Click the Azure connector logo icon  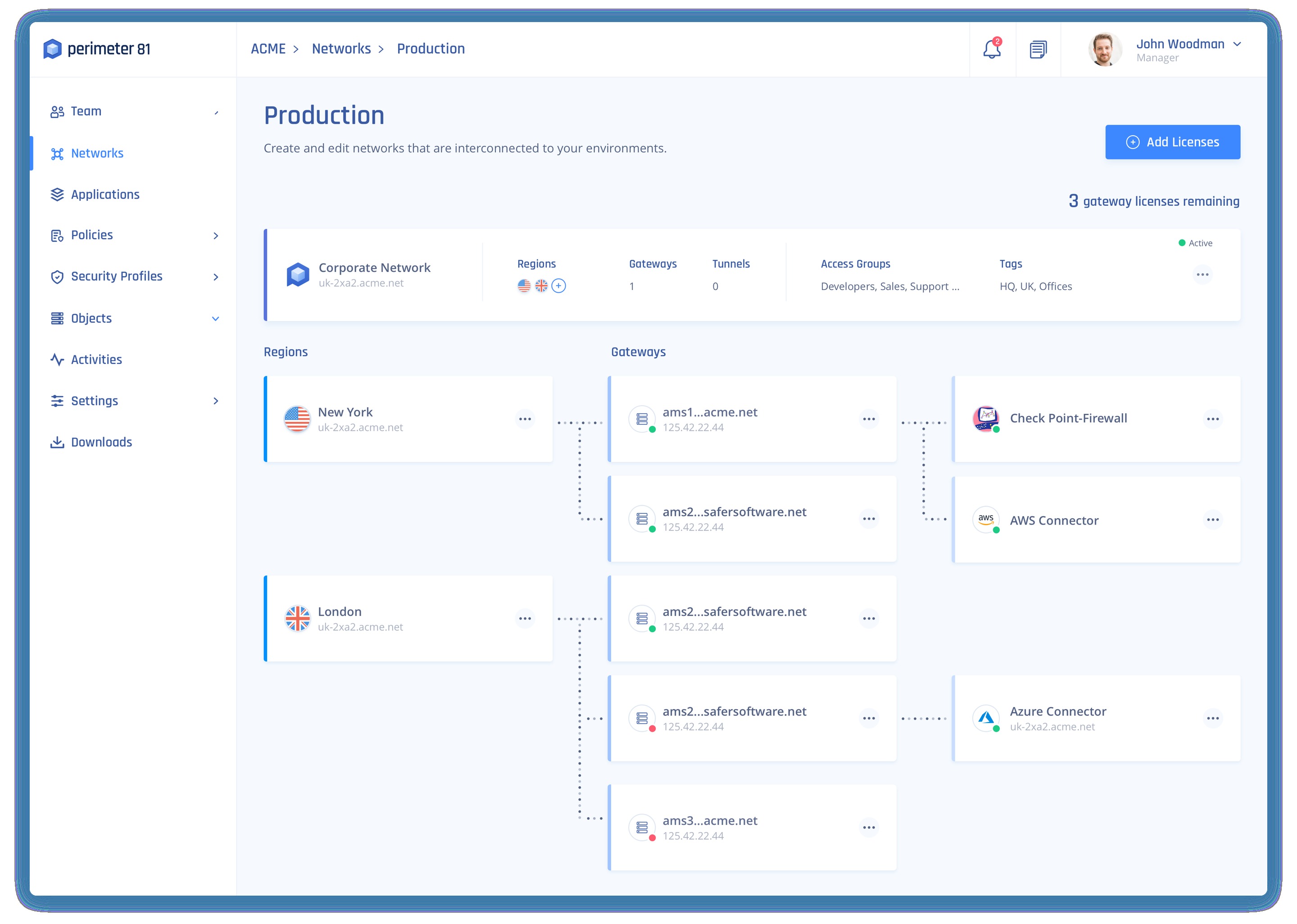click(986, 718)
